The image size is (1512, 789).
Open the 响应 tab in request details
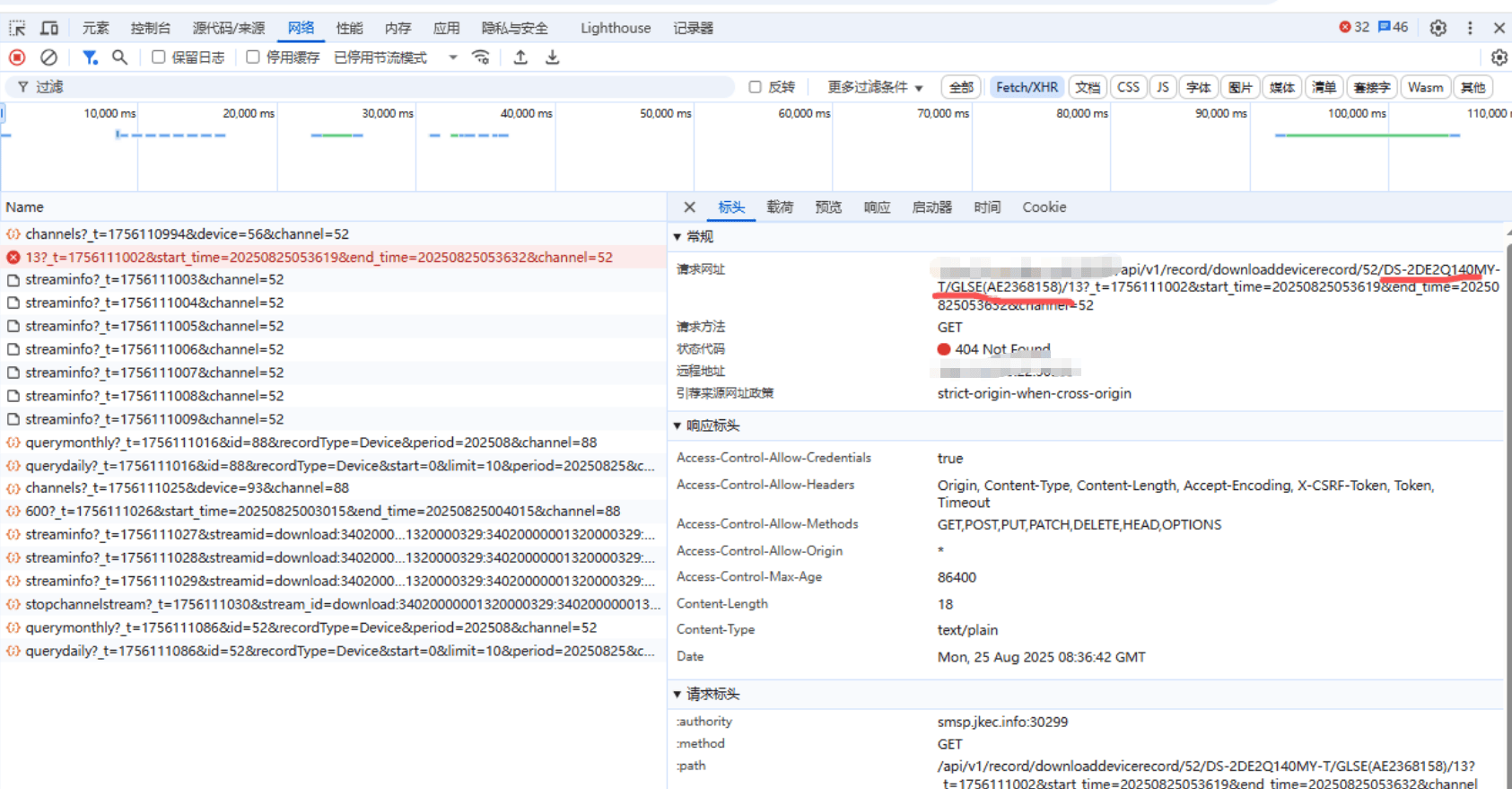coord(877,207)
